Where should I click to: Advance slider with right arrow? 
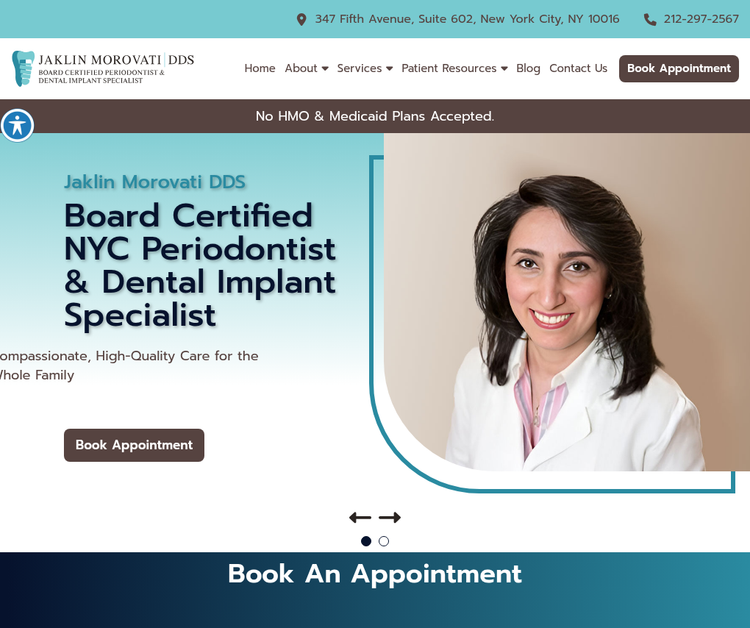[390, 518]
